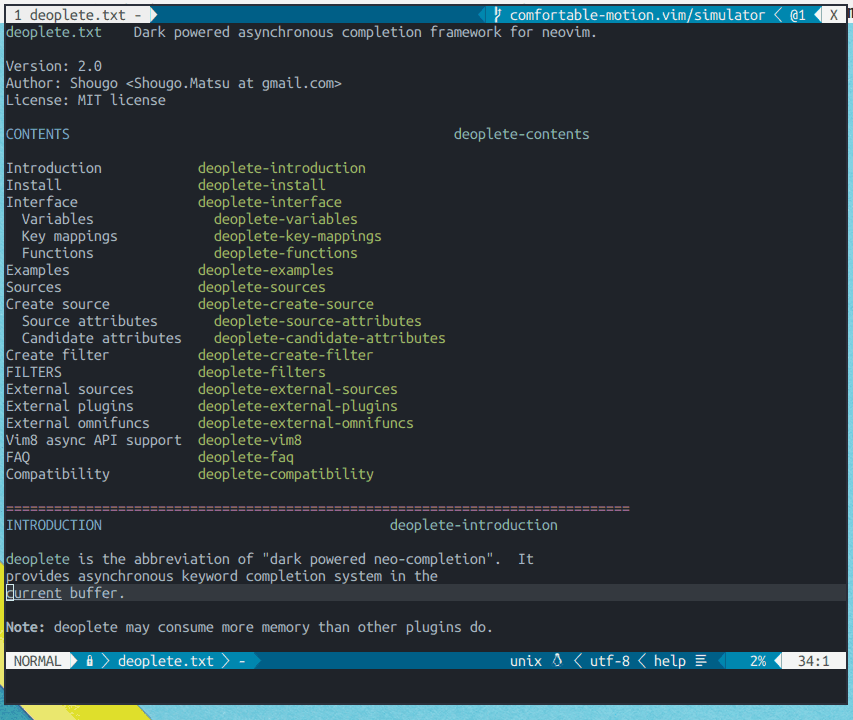Open the deoplete-create-source tag

(x=286, y=304)
